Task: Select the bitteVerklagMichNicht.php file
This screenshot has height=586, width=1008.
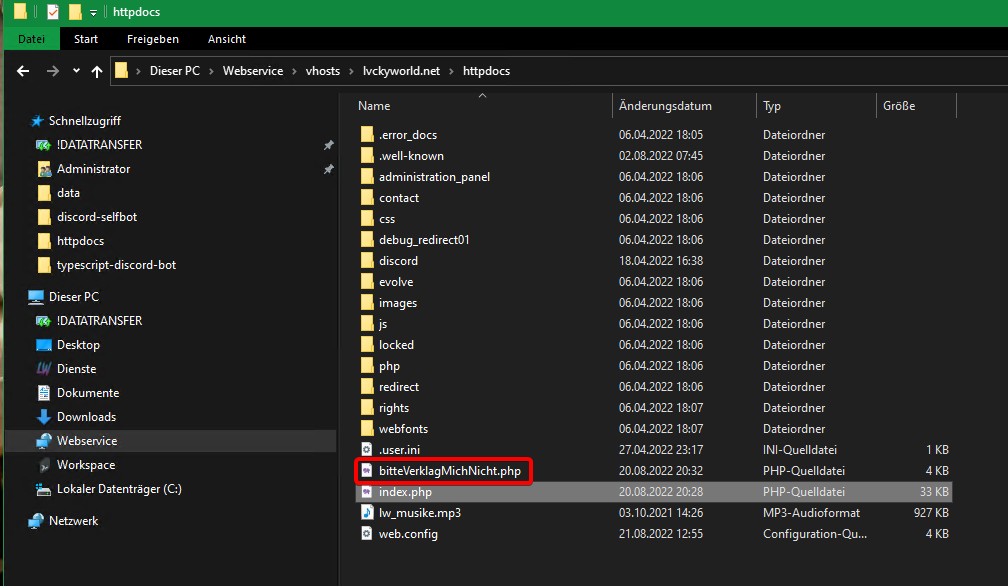Action: click(449, 471)
